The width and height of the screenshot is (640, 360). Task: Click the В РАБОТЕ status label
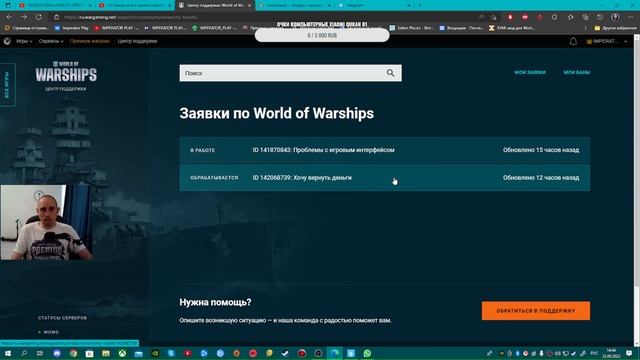pyautogui.click(x=202, y=150)
